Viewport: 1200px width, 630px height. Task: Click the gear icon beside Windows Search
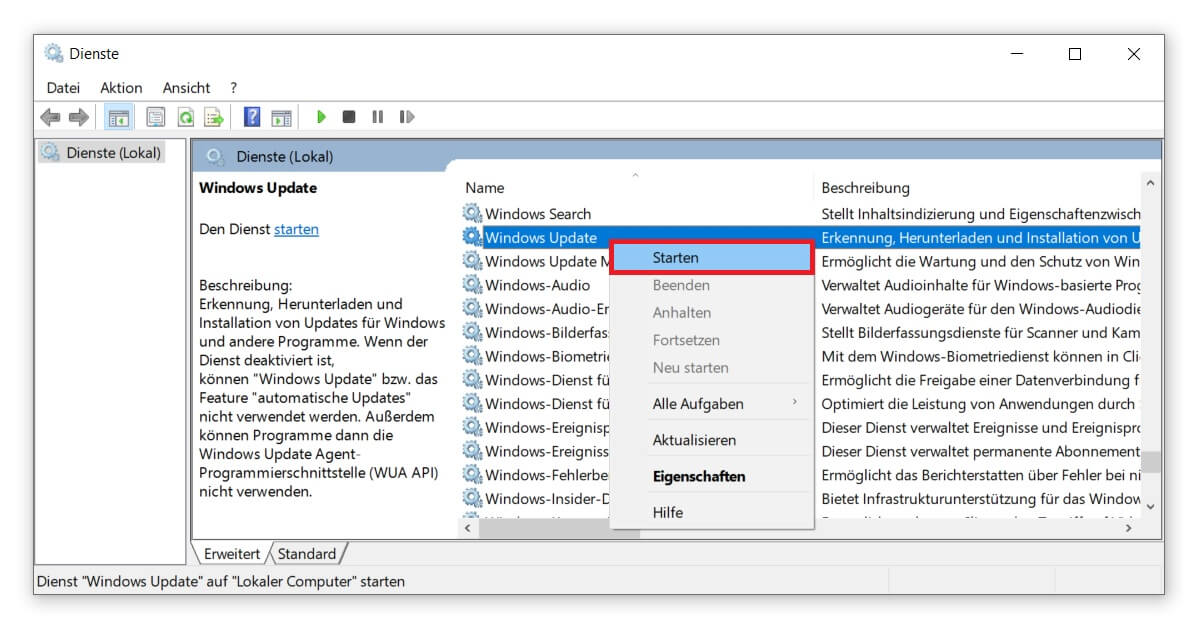click(472, 213)
